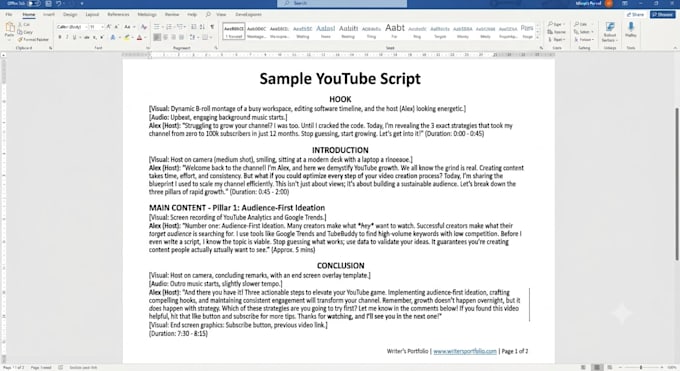Click the Share button
The height and width of the screenshot is (371, 680).
pyautogui.click(x=635, y=14)
